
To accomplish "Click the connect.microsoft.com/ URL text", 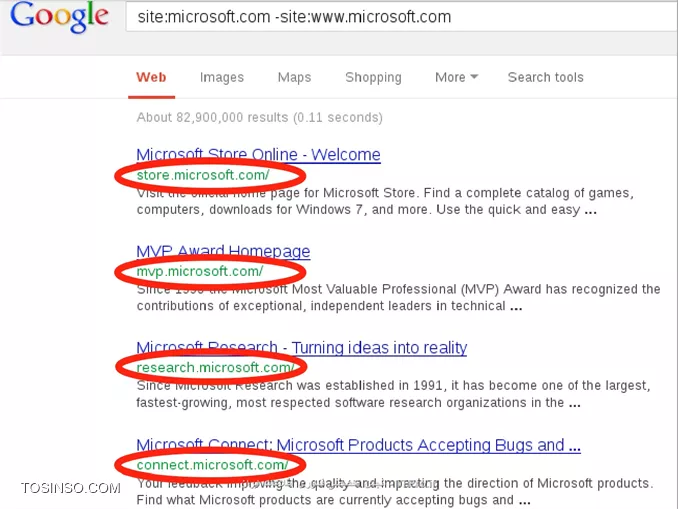I will 212,465.
